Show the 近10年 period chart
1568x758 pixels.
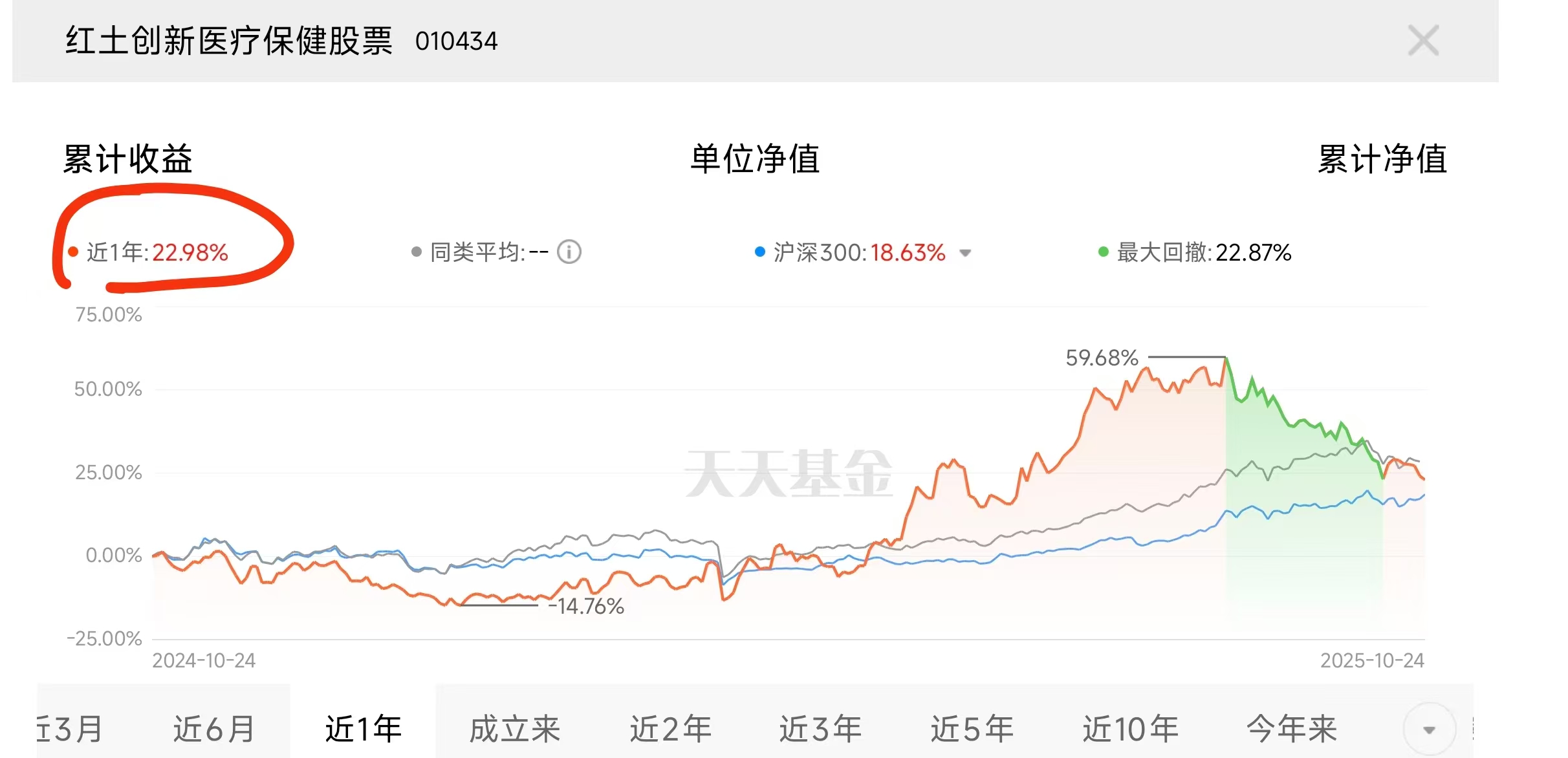(x=1131, y=729)
